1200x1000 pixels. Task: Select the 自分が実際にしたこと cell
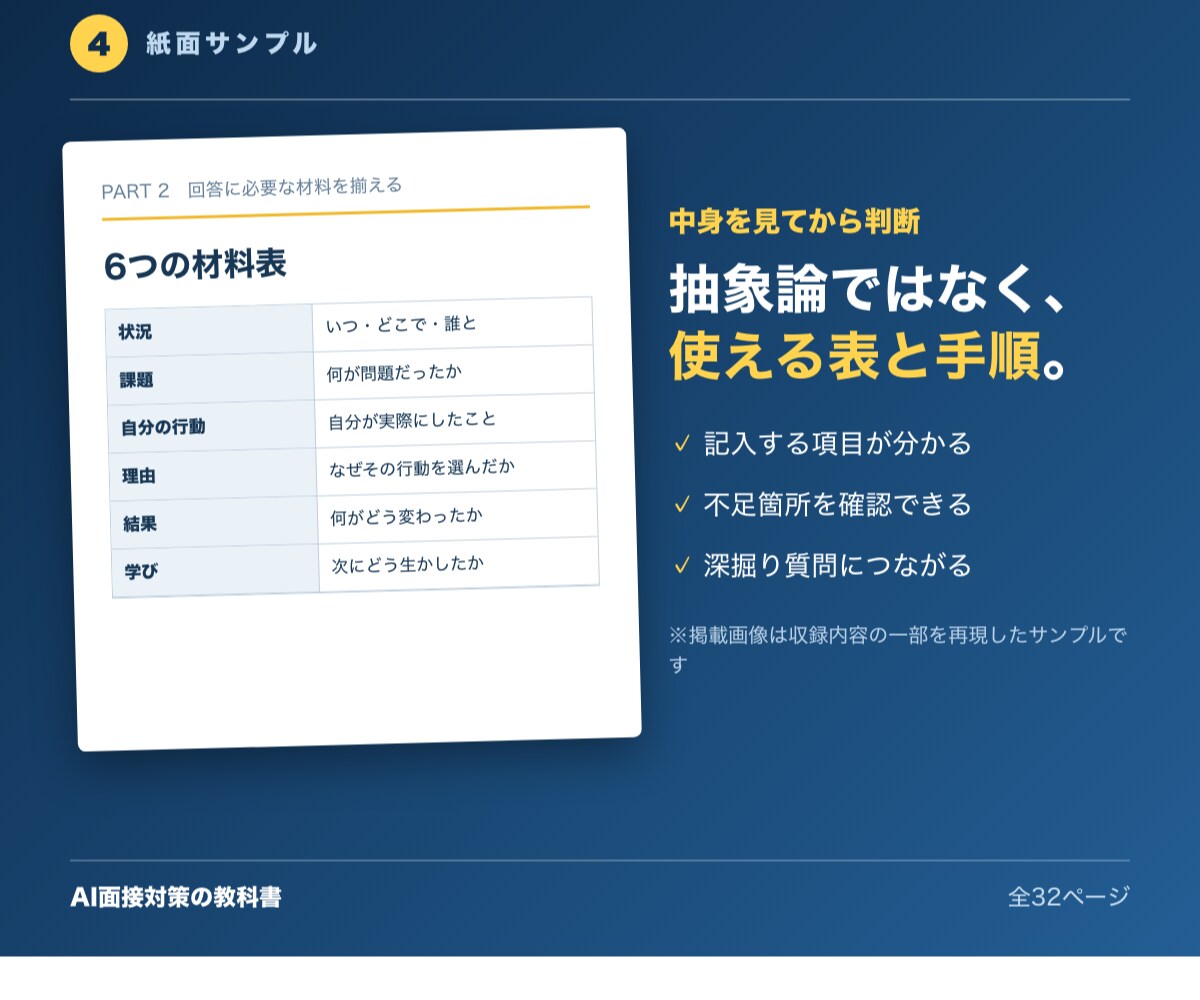pyautogui.click(x=456, y=420)
